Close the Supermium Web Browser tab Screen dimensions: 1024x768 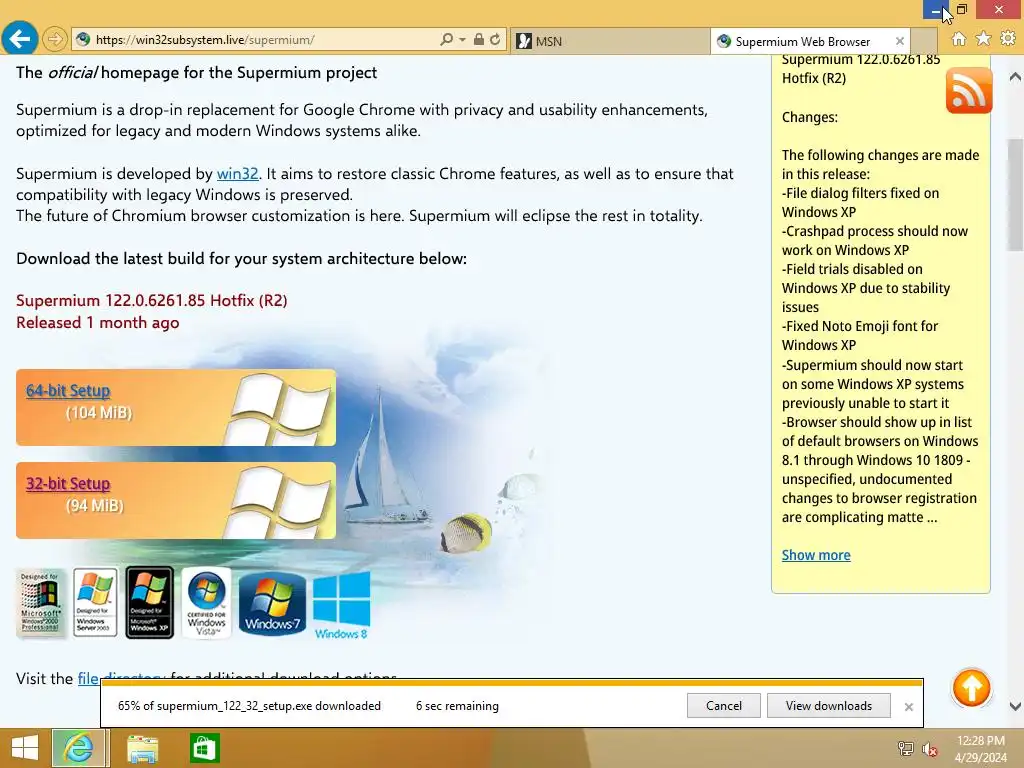click(900, 41)
